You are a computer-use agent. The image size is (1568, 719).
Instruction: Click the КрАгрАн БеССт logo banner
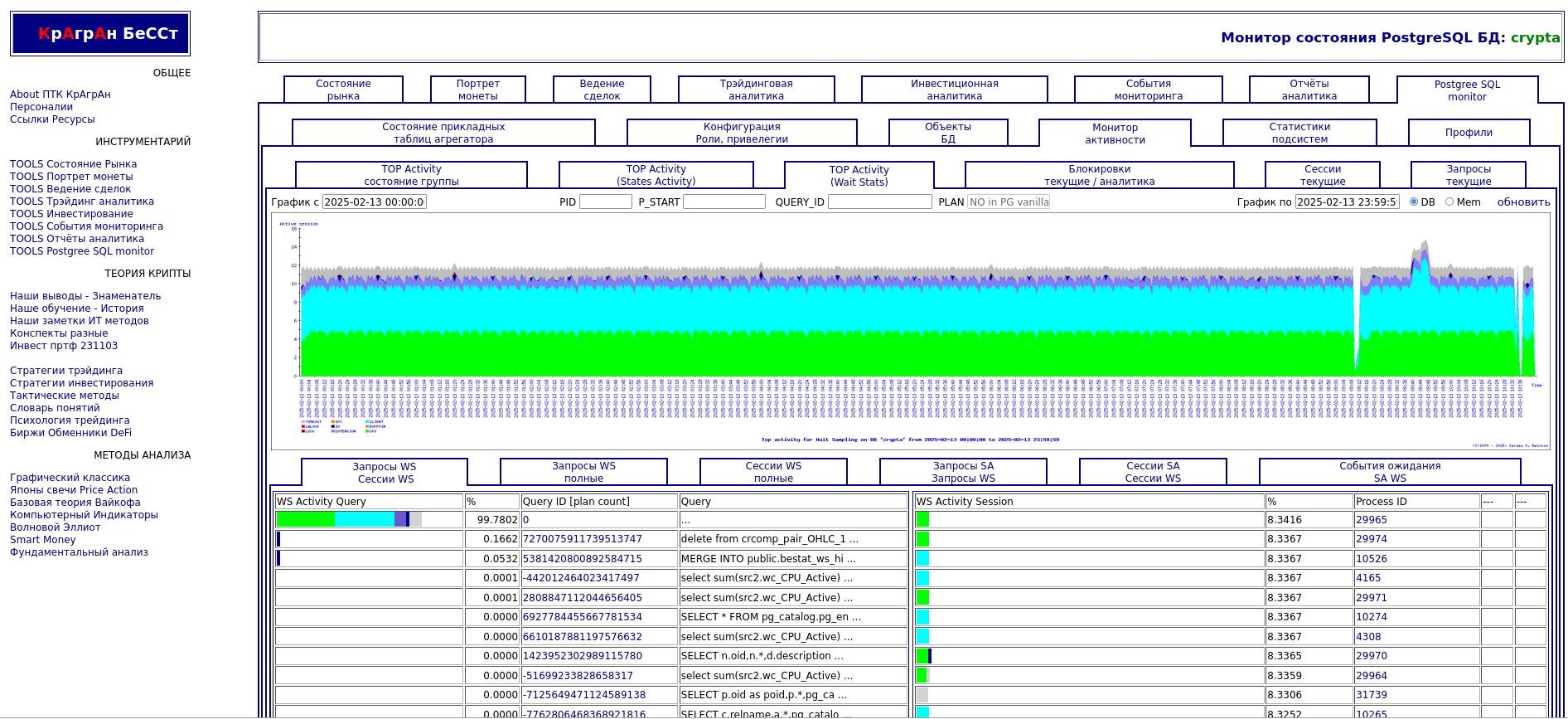[100, 34]
